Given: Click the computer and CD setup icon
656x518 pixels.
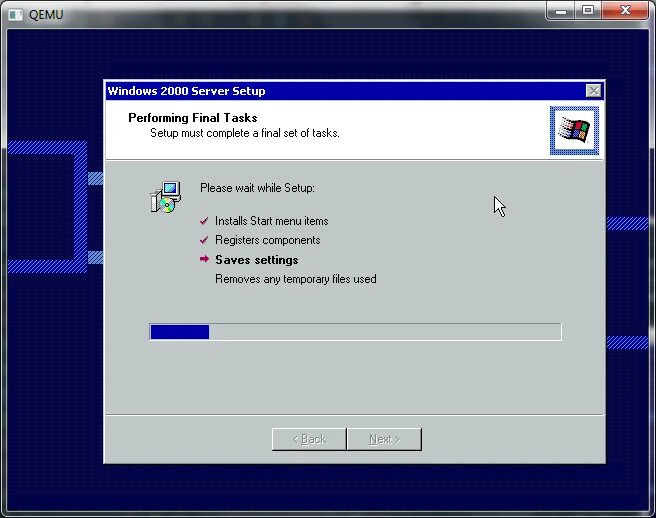Looking at the screenshot, I should pos(165,197).
